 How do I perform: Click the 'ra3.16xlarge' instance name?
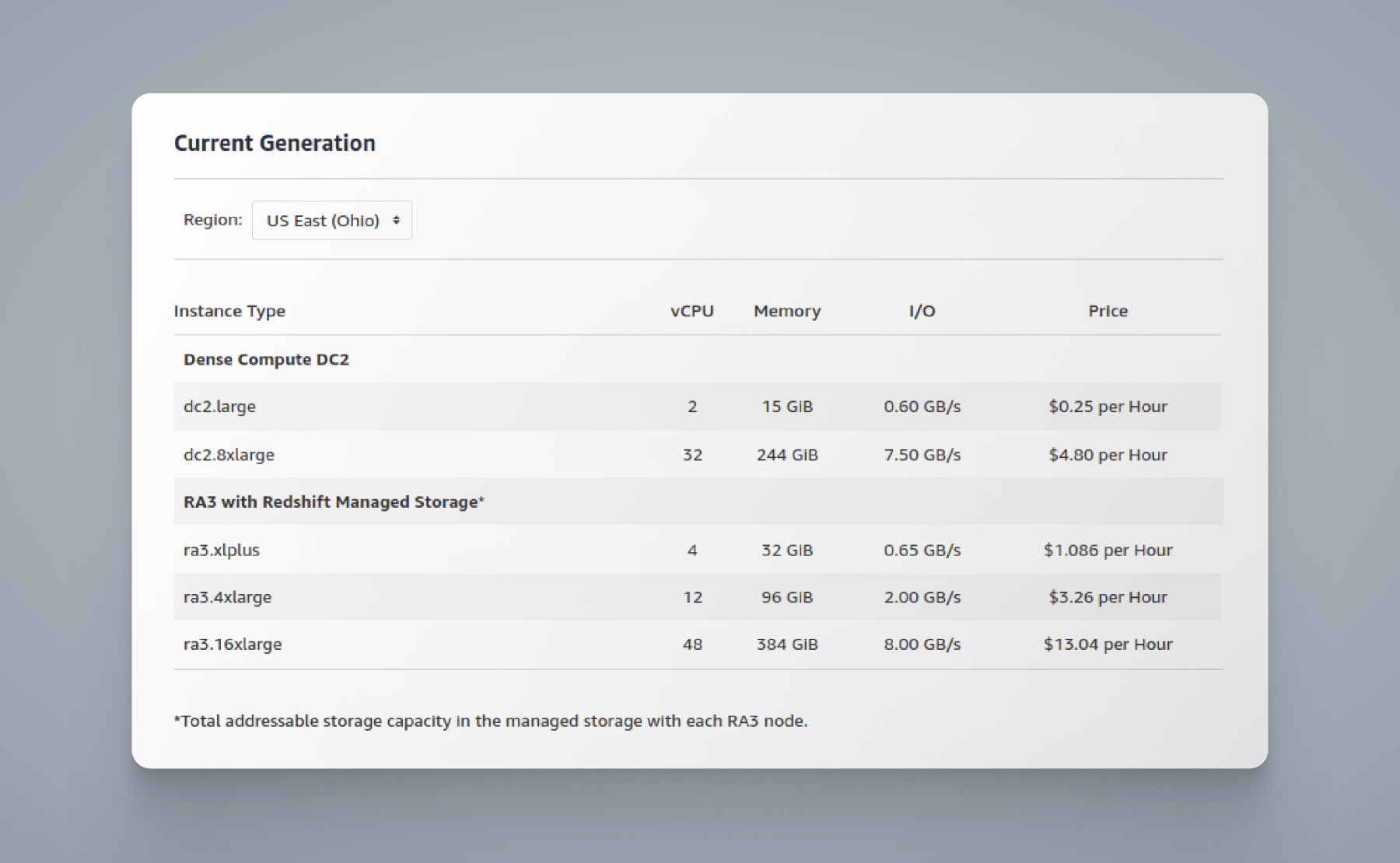click(233, 645)
